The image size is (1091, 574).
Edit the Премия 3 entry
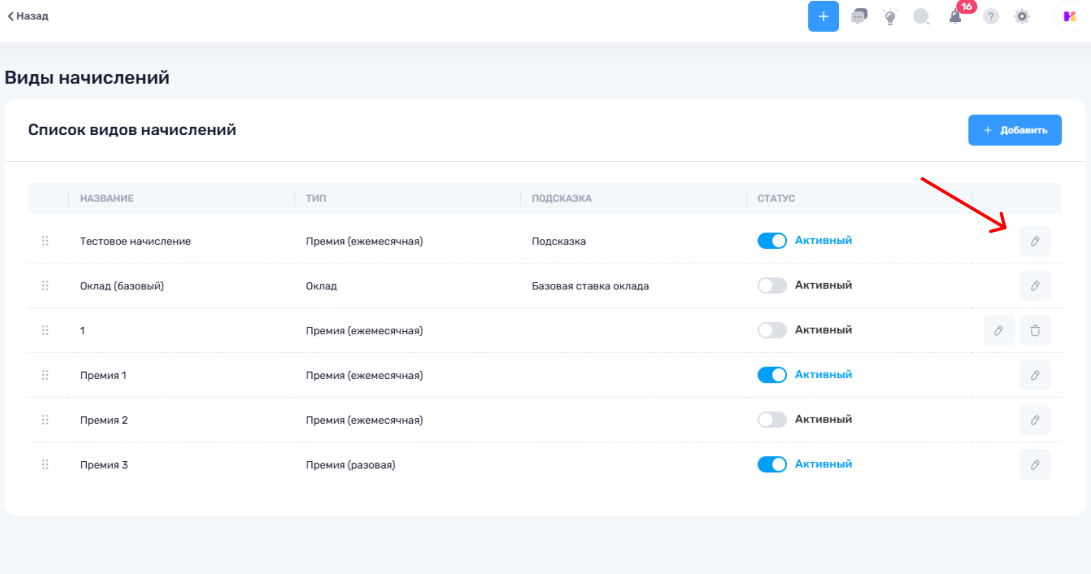click(x=1034, y=465)
